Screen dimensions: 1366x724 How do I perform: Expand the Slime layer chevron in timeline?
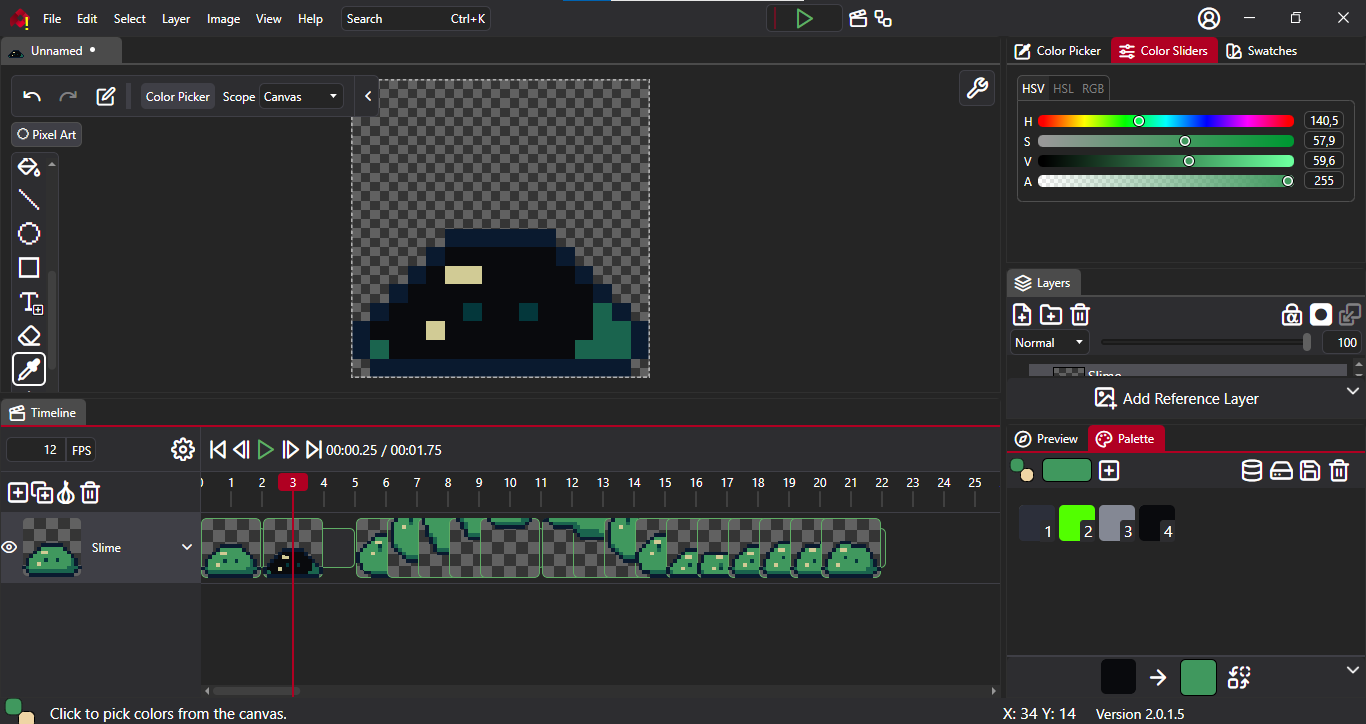click(187, 547)
